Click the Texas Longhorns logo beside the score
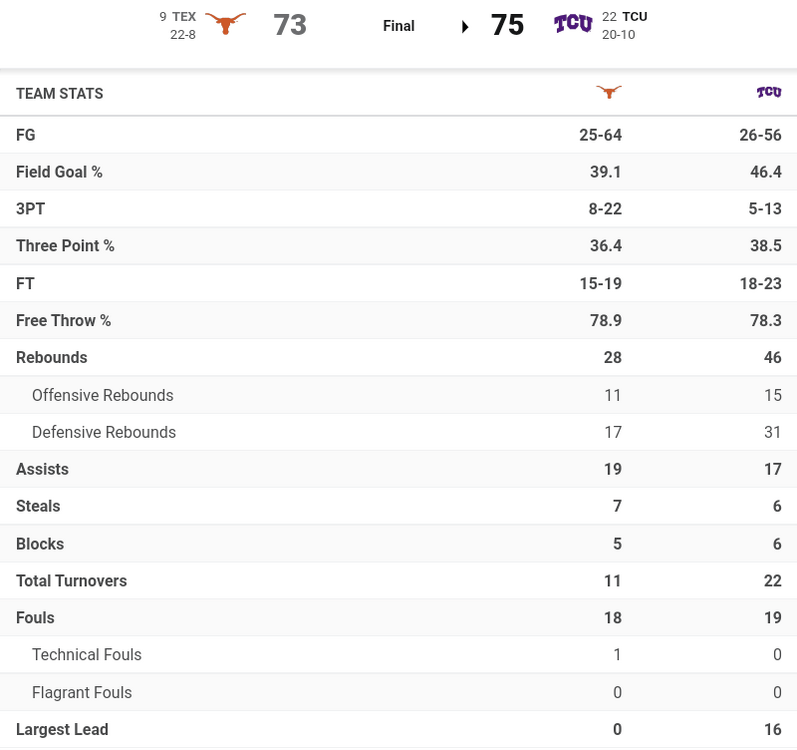This screenshot has height=750, width=797. coord(225,24)
